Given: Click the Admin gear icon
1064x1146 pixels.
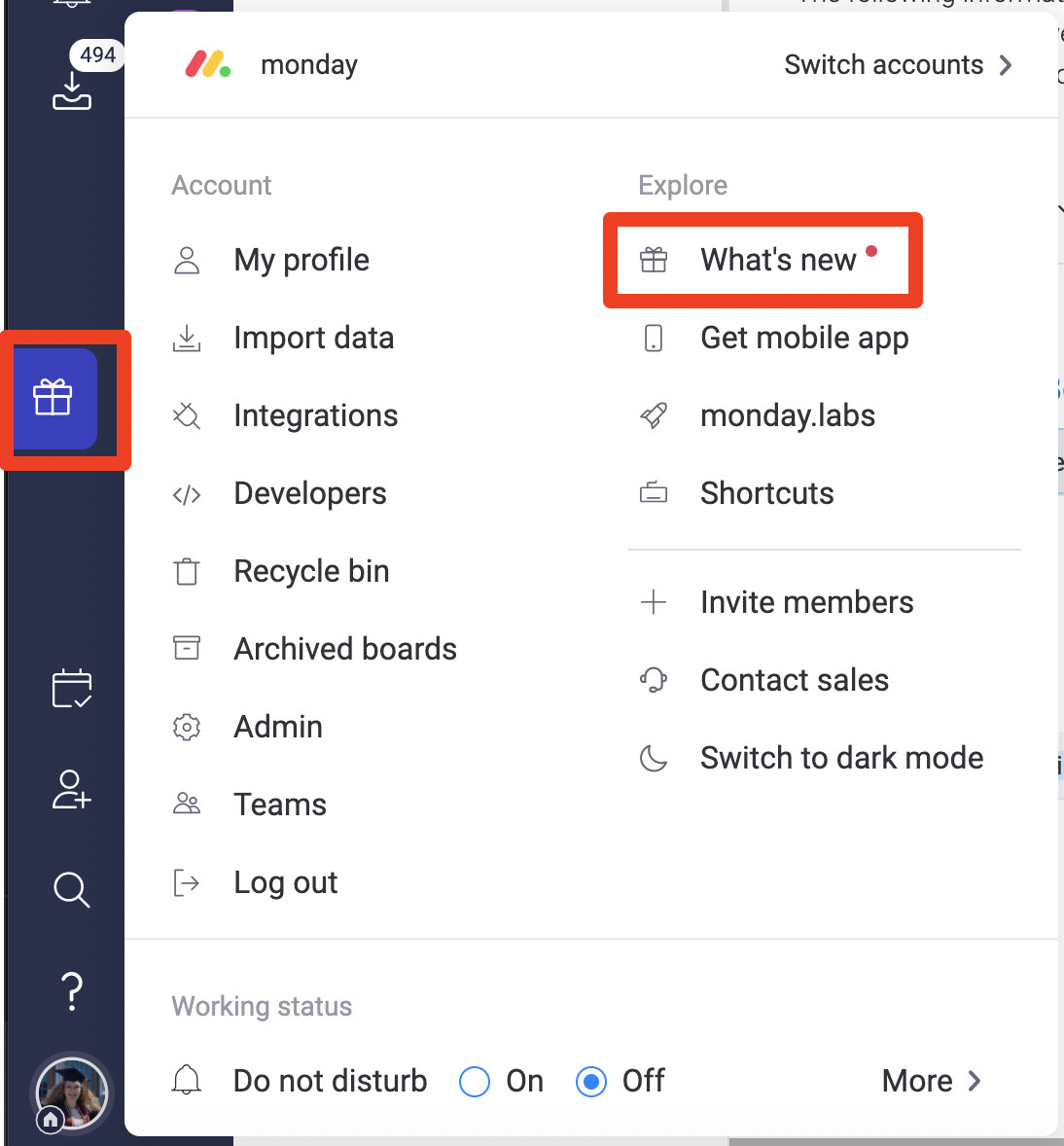Looking at the screenshot, I should click(x=187, y=728).
